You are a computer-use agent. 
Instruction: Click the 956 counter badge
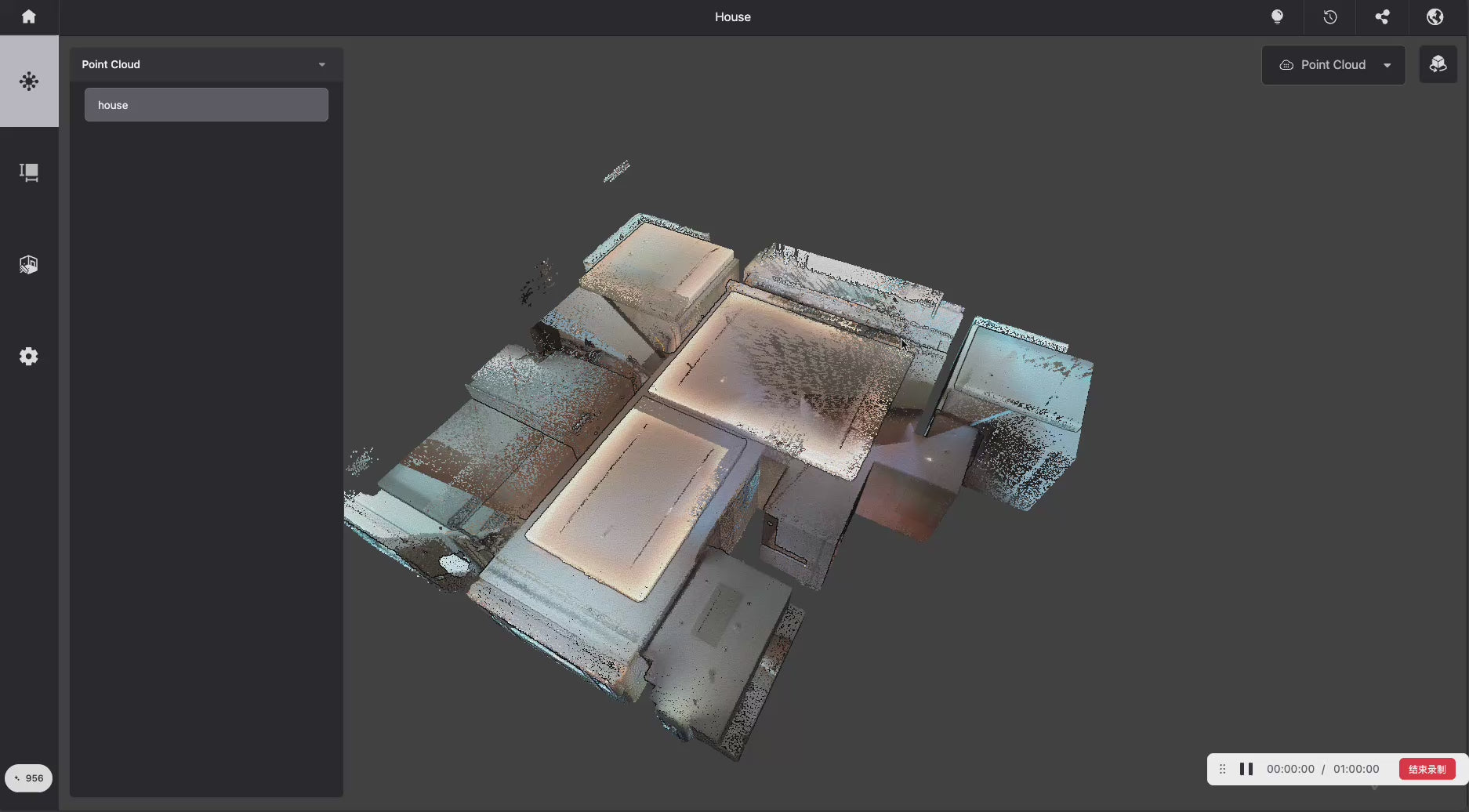pyautogui.click(x=29, y=778)
